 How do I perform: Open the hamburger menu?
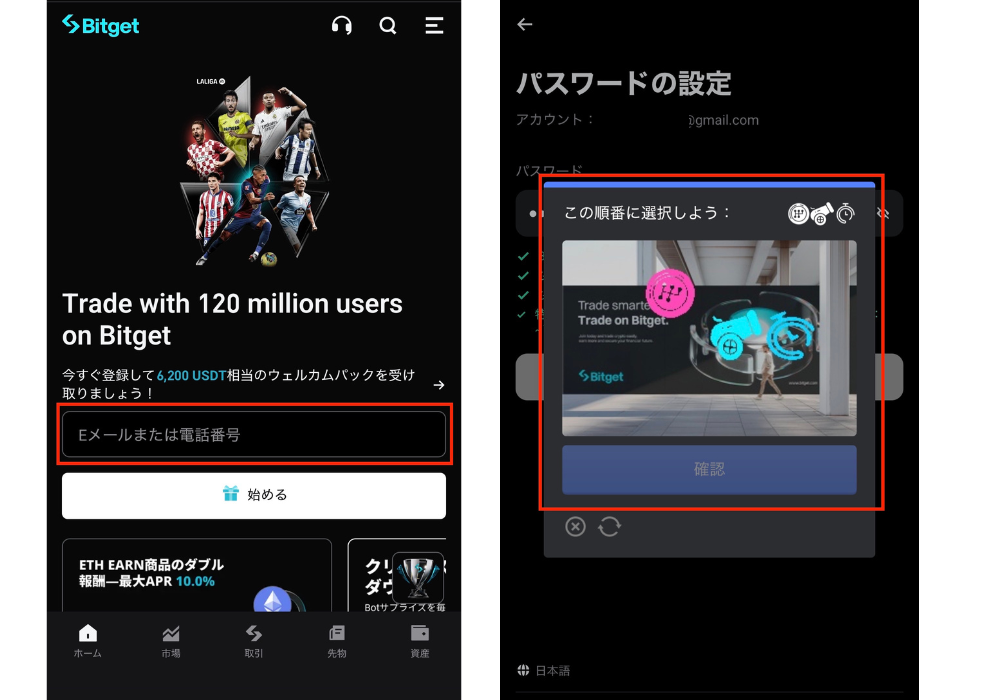coord(434,26)
